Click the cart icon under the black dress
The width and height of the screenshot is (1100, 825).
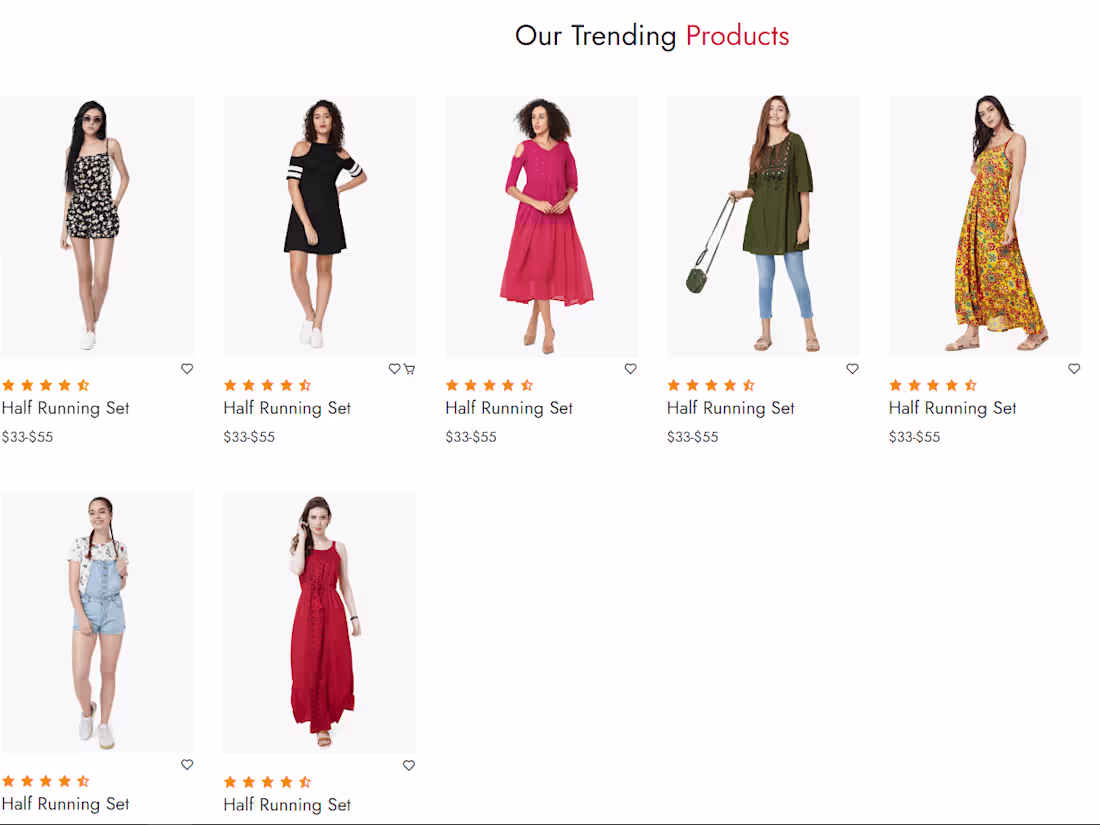click(409, 369)
